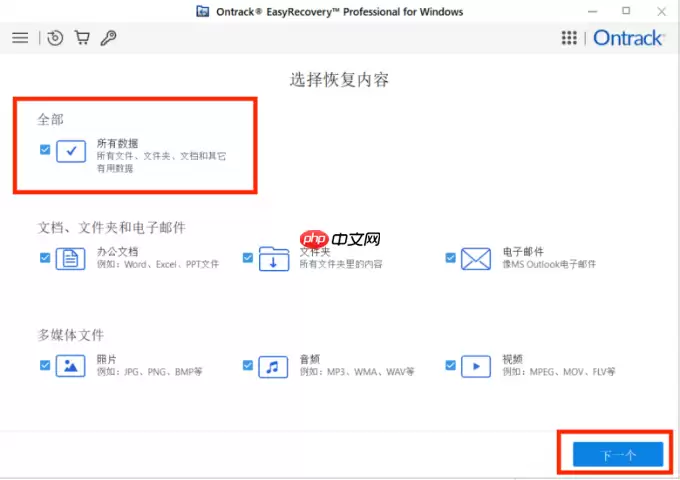This screenshot has height=480, width=680.
Task: Minimize the EasyRecovery window
Action: (x=592, y=11)
